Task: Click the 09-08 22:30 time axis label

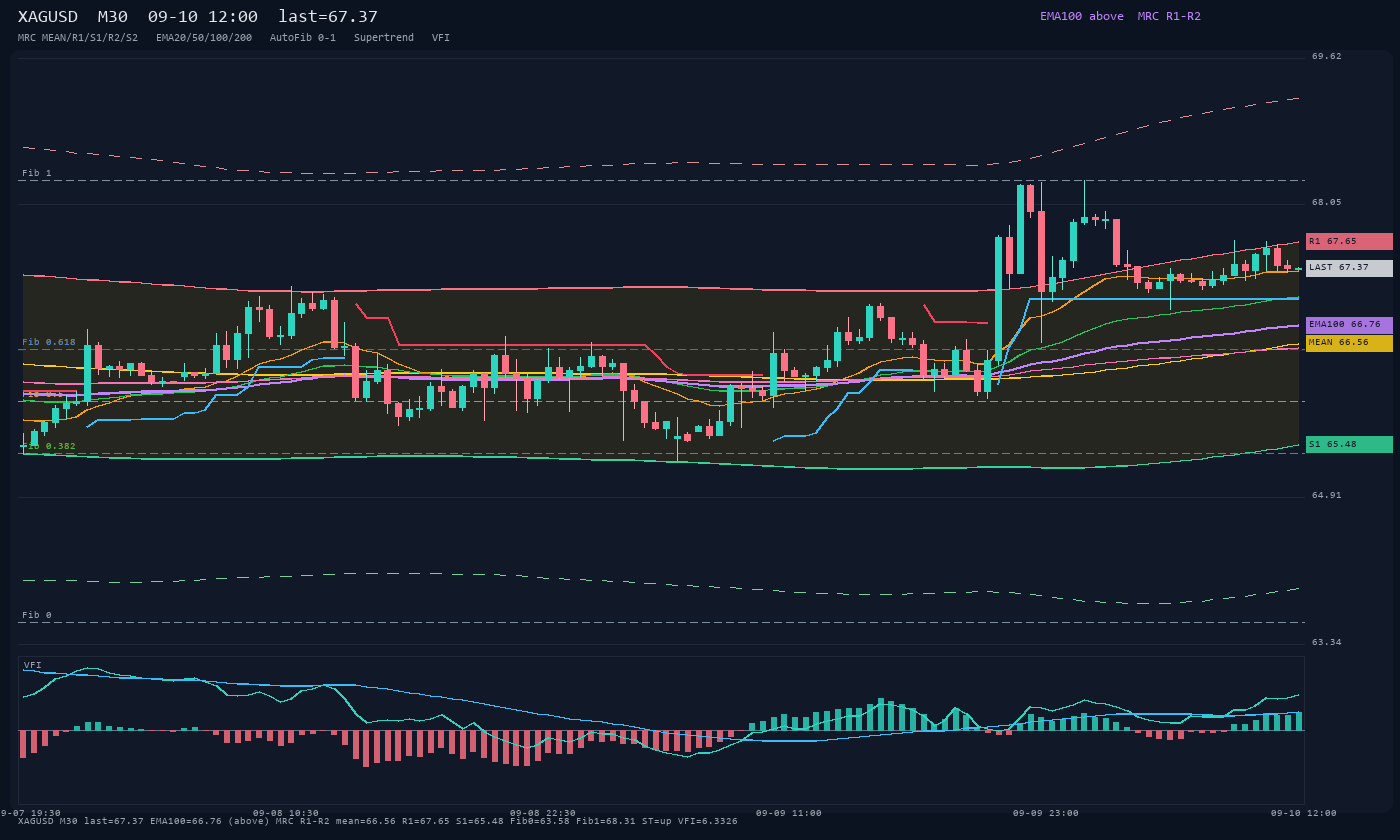Action: tap(543, 813)
